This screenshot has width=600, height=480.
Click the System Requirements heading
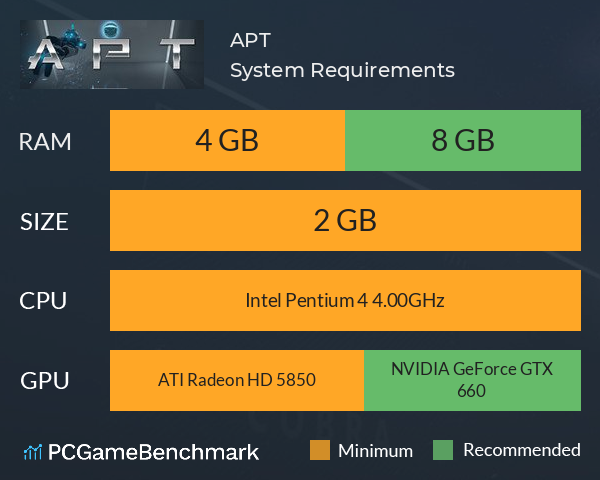[x=342, y=70]
